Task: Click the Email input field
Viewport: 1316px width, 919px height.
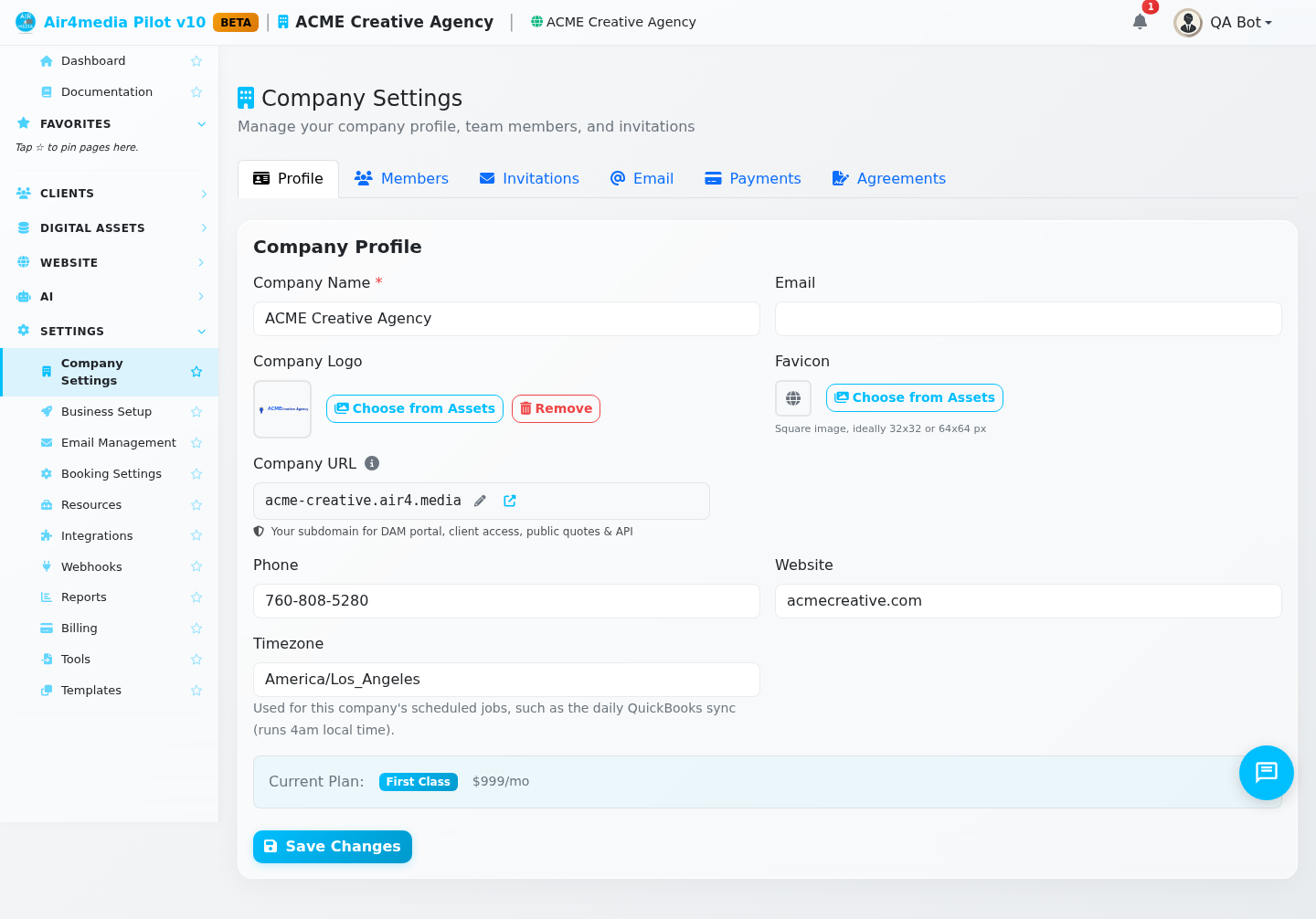Action: [x=1028, y=319]
